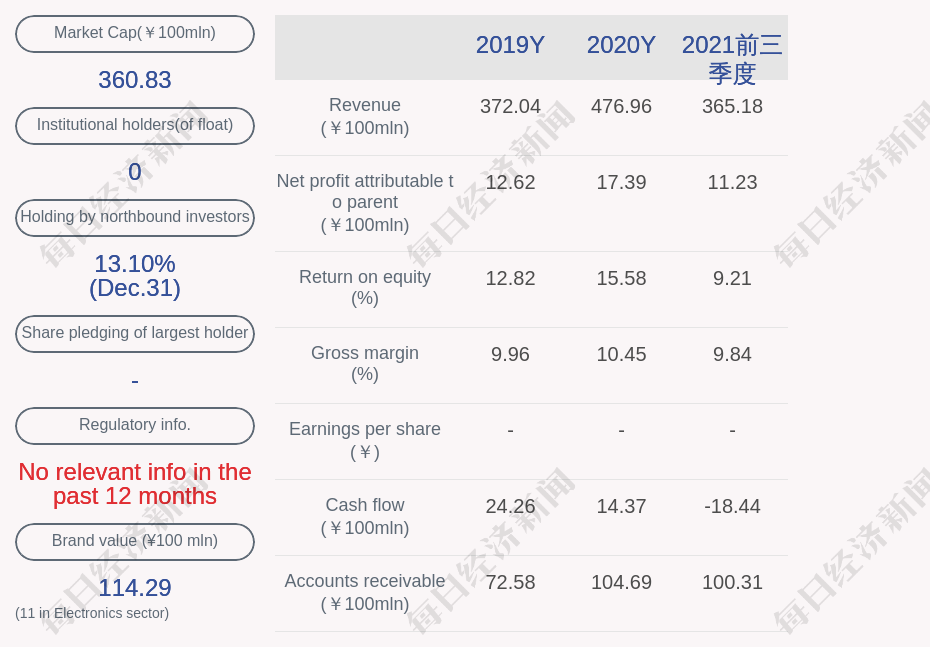The height and width of the screenshot is (647, 930).
Task: Select the Gross margin (%) row header
Action: [x=364, y=364]
